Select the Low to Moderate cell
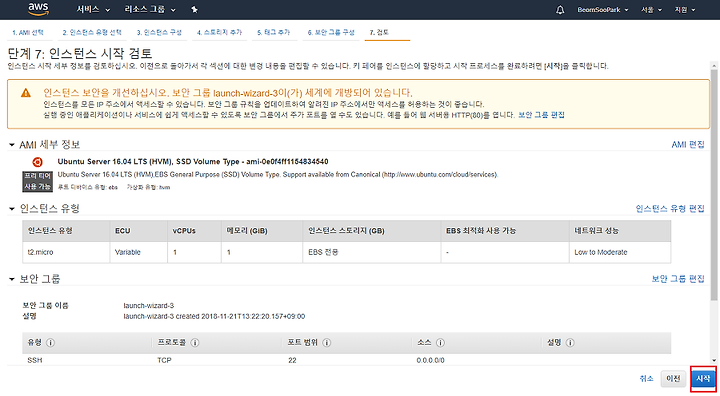 tap(620, 252)
